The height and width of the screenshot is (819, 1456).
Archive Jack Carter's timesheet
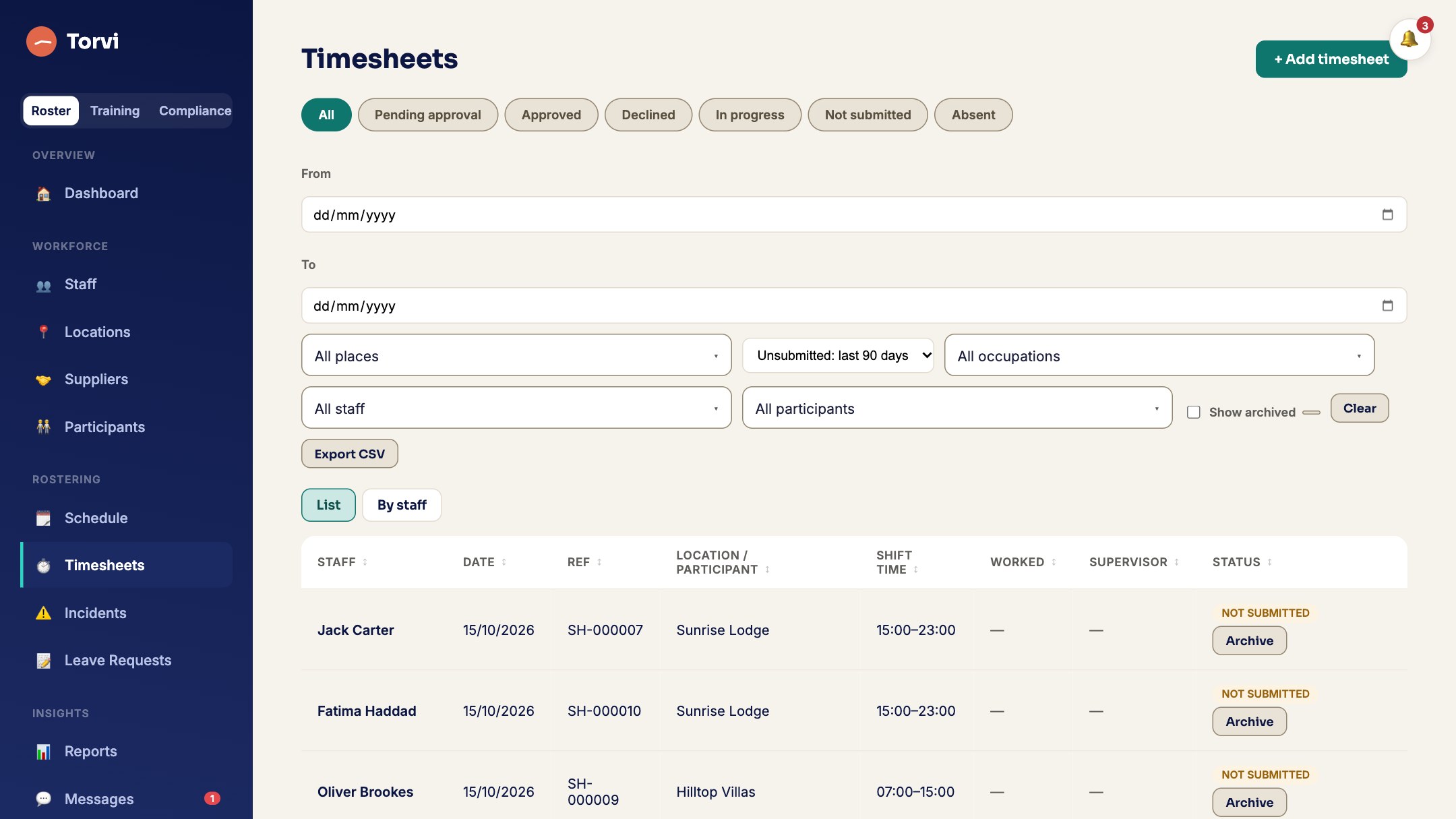point(1249,640)
